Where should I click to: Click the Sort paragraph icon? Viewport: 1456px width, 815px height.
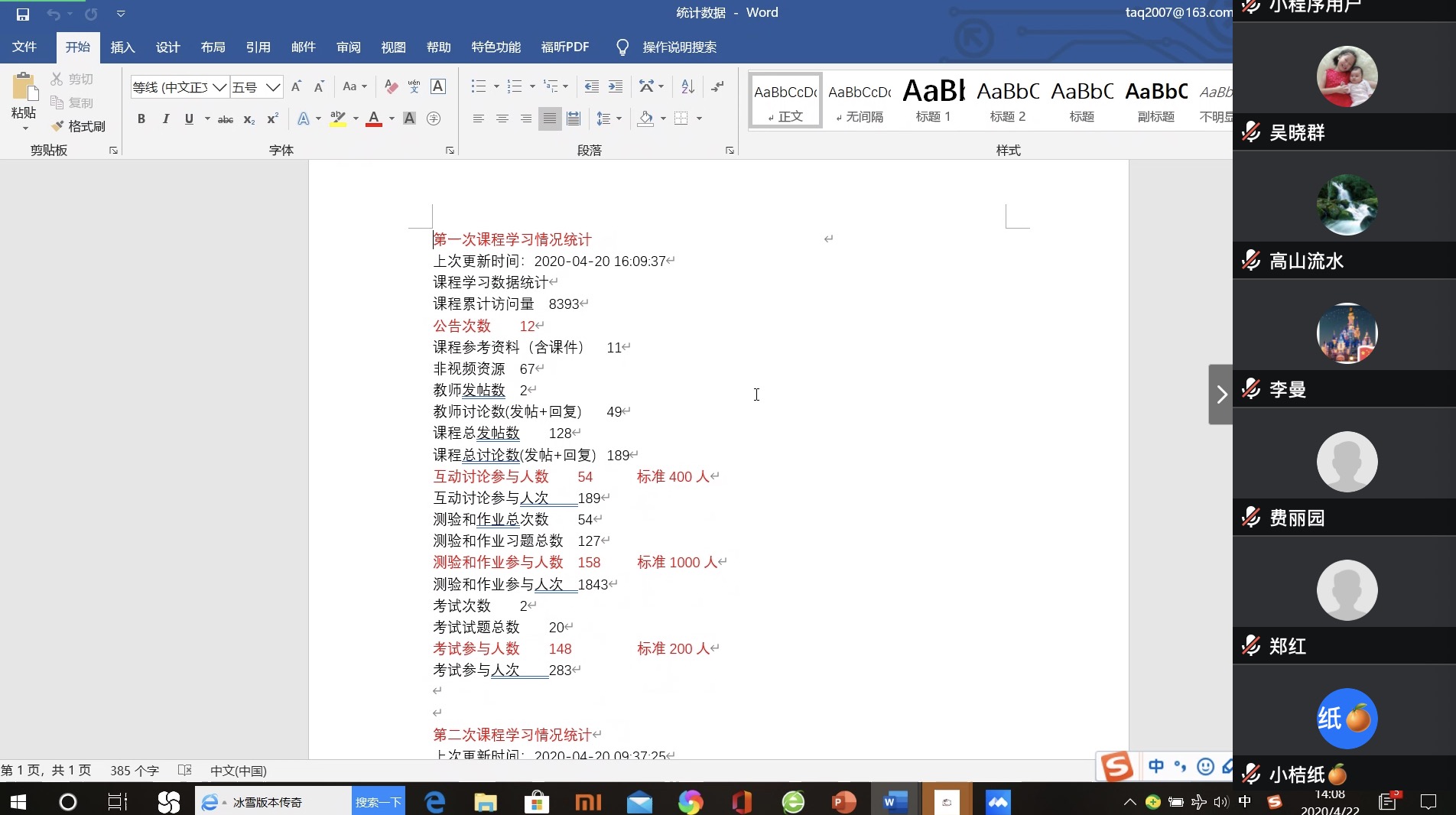click(687, 86)
